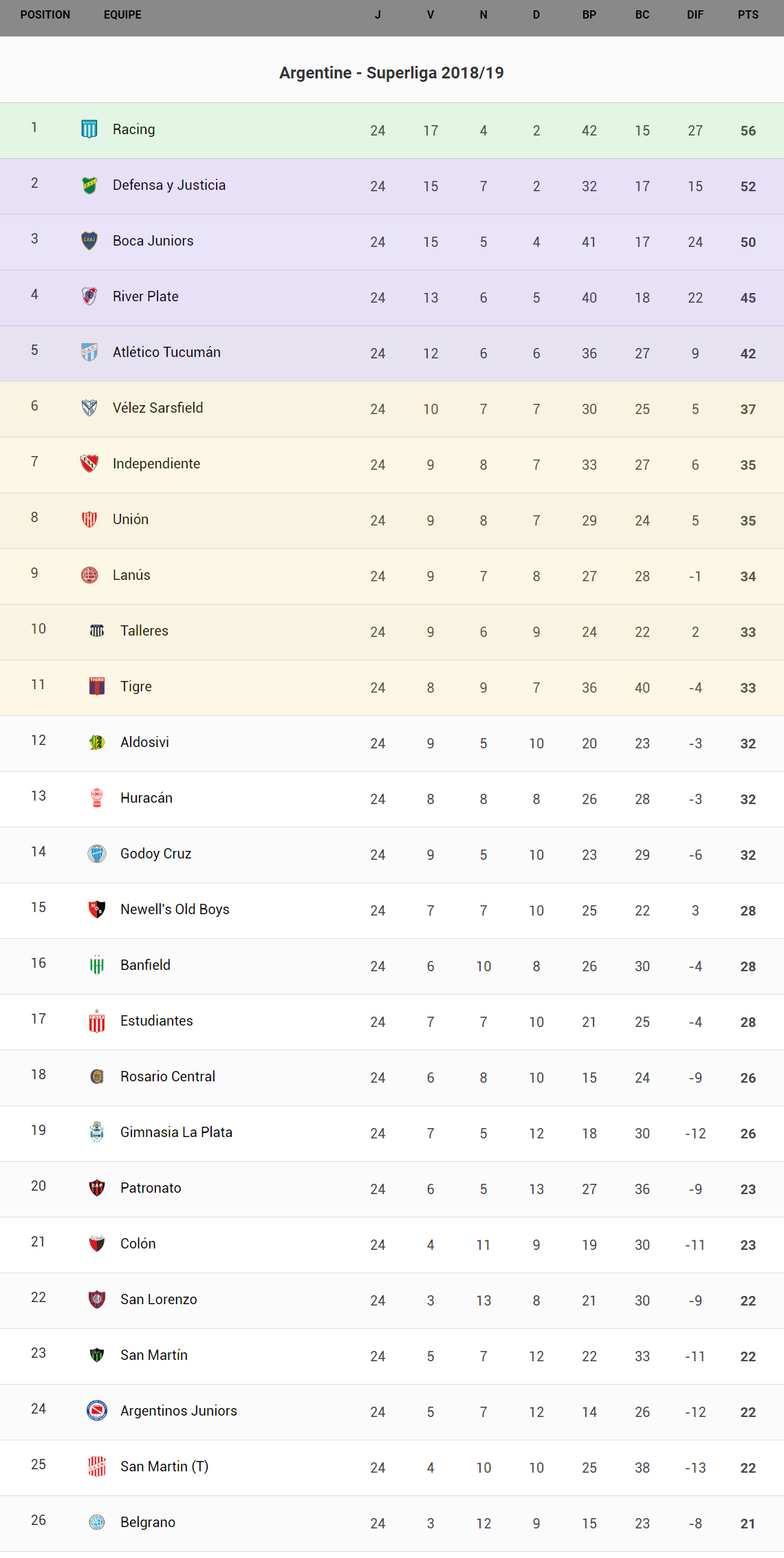The image size is (784, 1558).
Task: Click the Belgrano crest icon
Action: pos(97,1522)
